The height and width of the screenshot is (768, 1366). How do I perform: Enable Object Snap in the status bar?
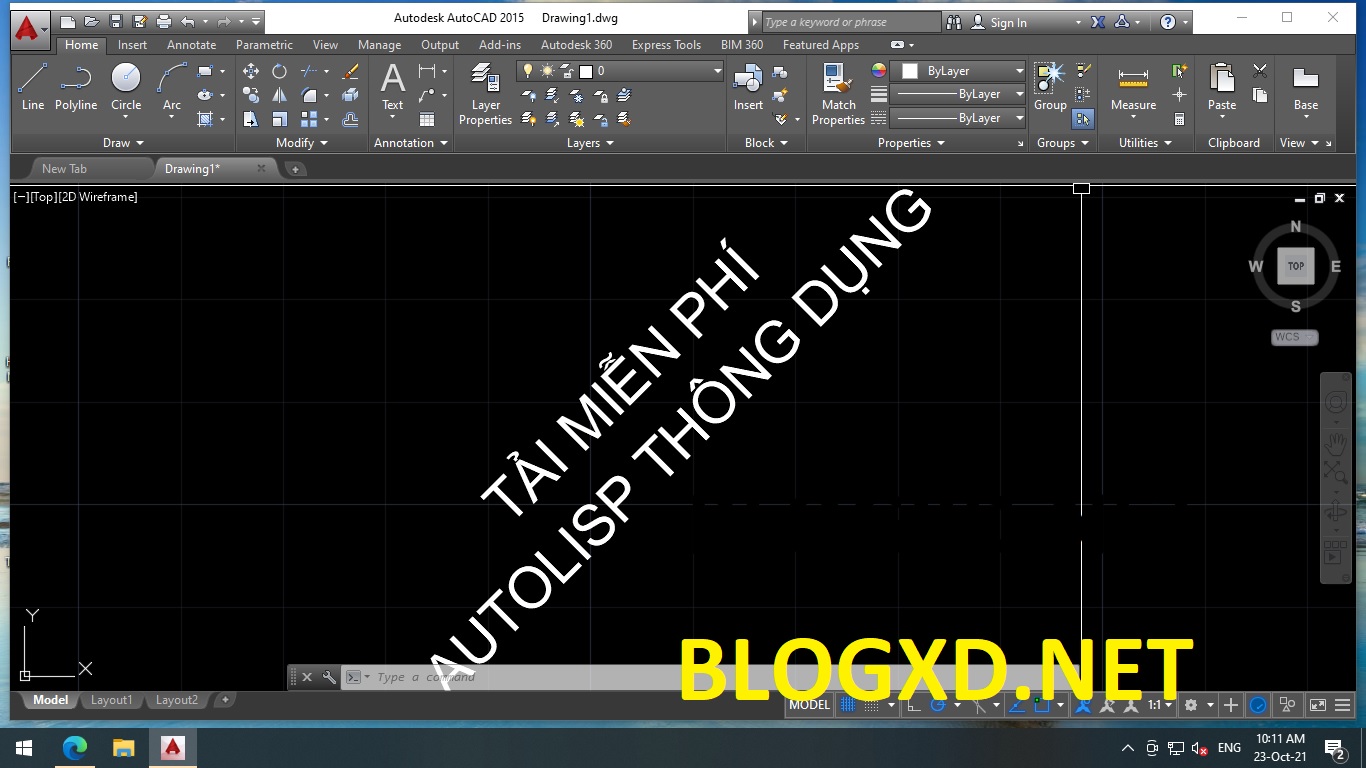1042,705
